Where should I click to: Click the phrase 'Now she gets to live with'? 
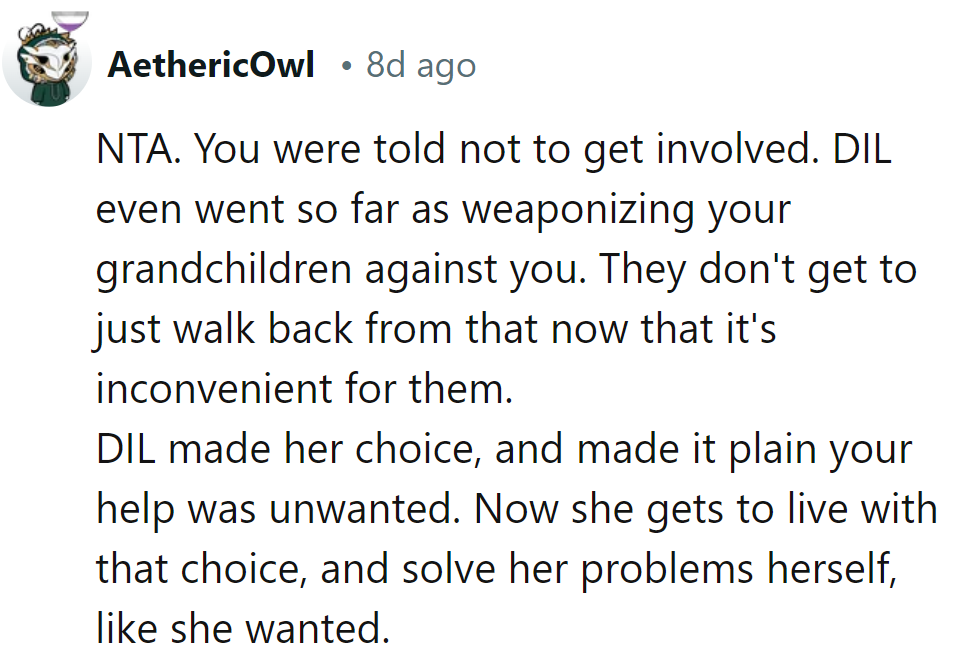706,510
